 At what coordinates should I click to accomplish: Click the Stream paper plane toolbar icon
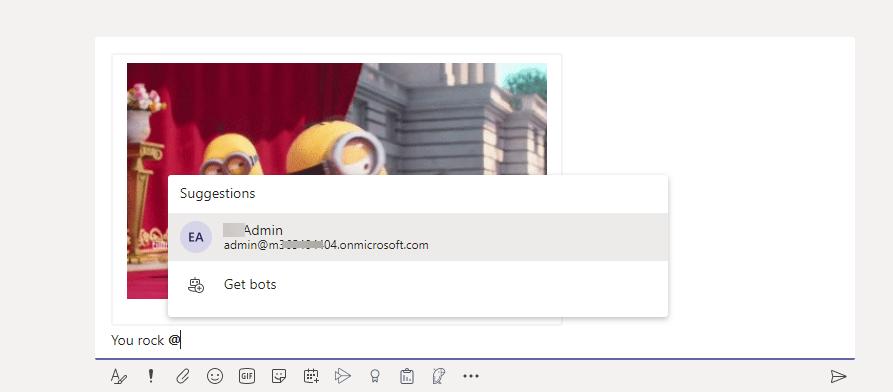[343, 376]
